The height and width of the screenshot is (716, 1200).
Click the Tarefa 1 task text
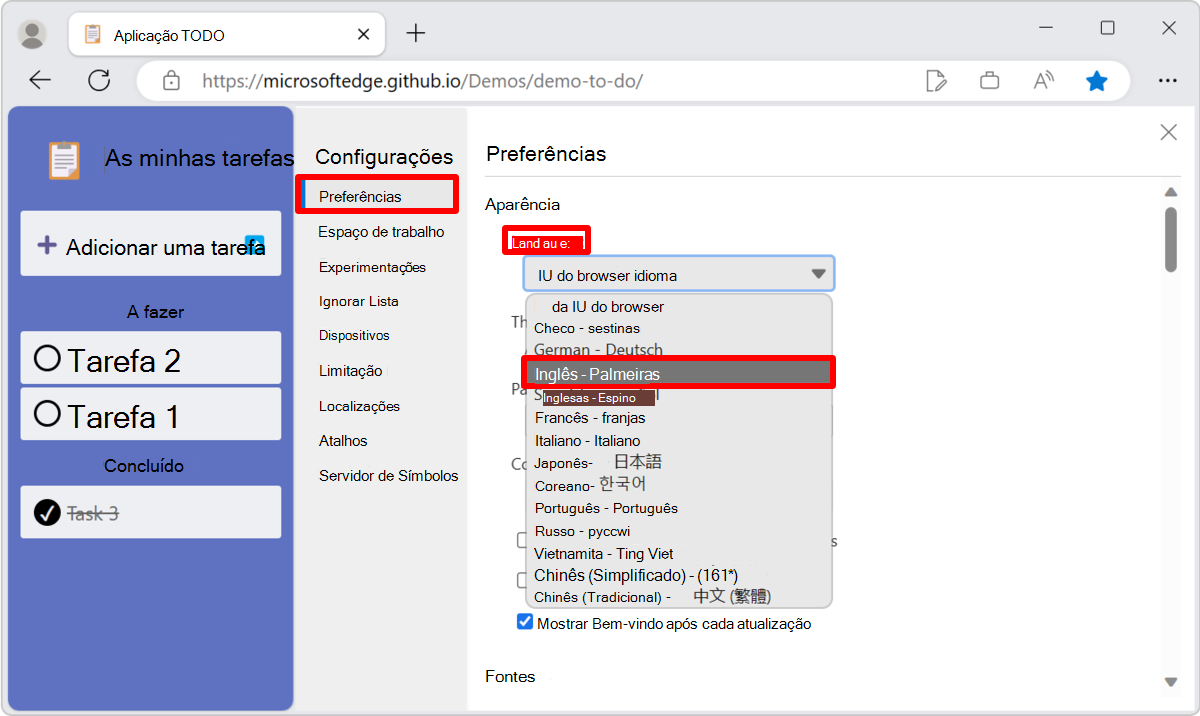[x=124, y=416]
